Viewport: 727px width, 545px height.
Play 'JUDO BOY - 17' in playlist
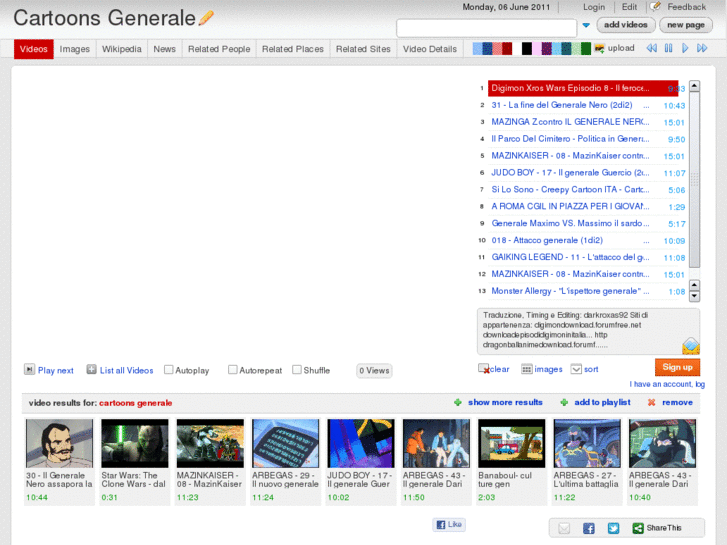tap(570, 173)
